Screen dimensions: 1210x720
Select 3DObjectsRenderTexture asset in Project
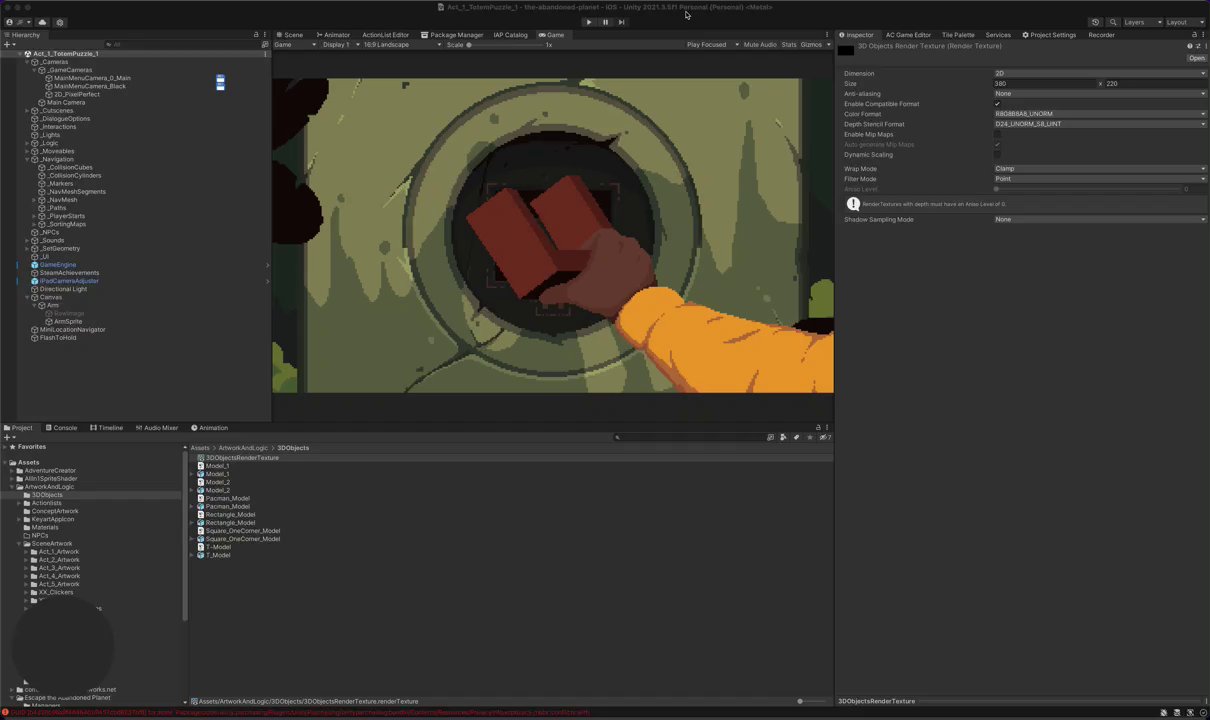(x=242, y=458)
